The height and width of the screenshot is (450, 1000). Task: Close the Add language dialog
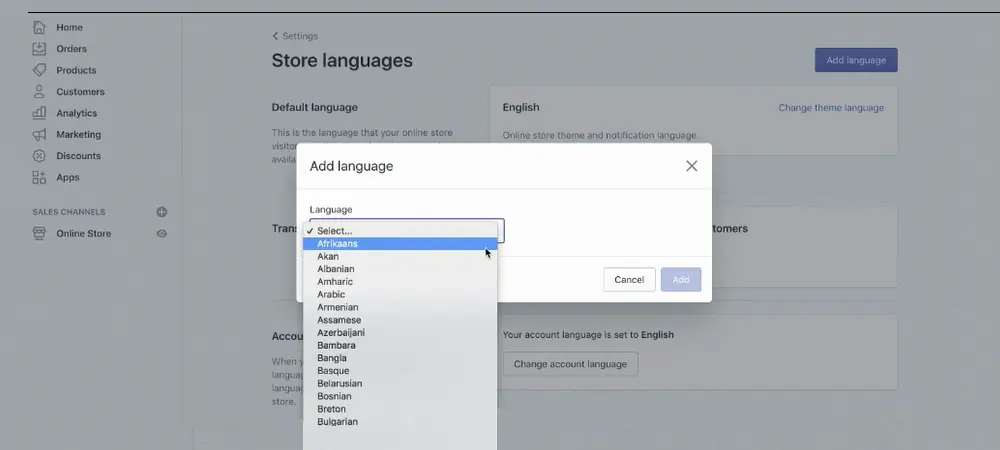coord(691,166)
